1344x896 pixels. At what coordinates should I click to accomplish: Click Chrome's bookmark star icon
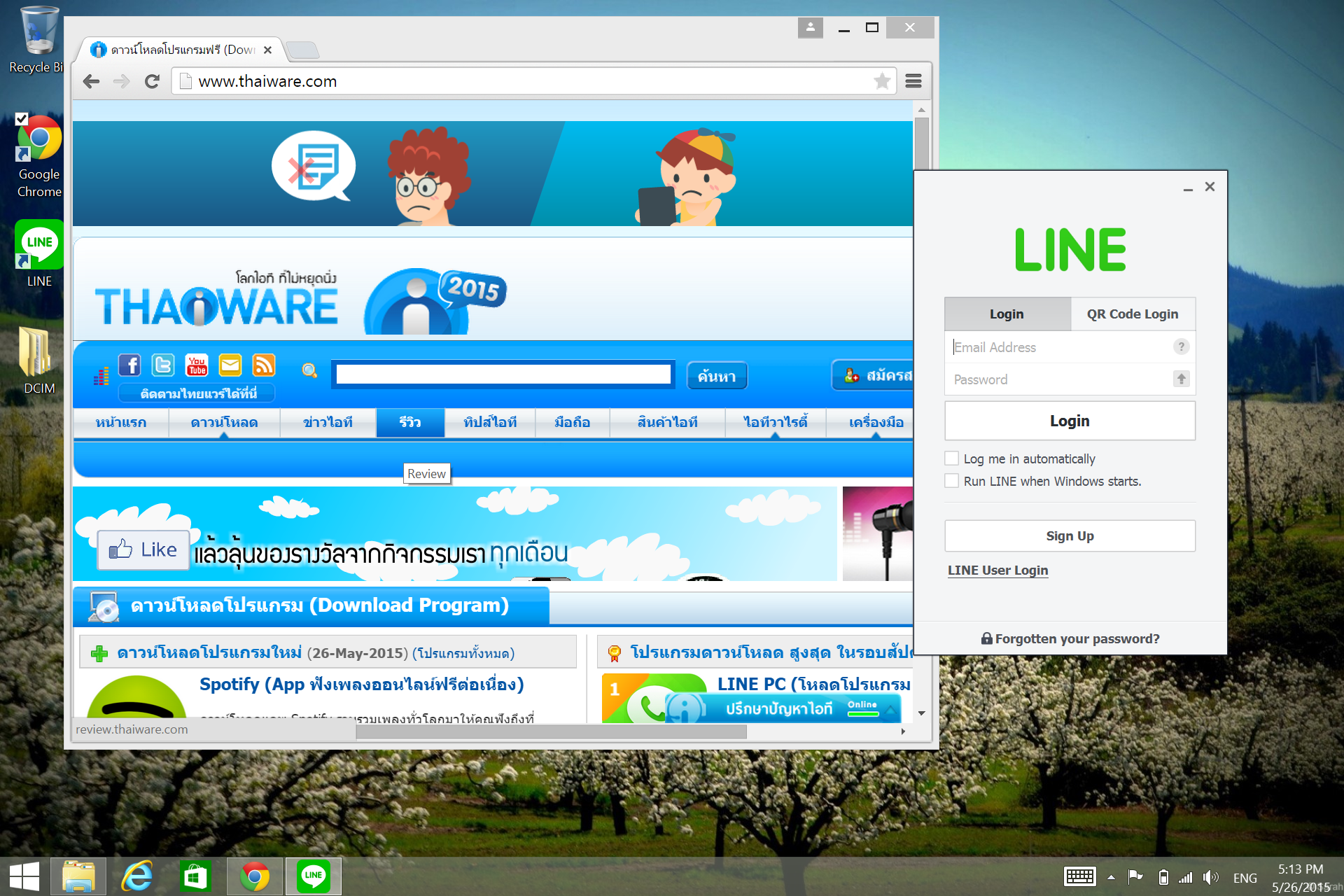(882, 81)
